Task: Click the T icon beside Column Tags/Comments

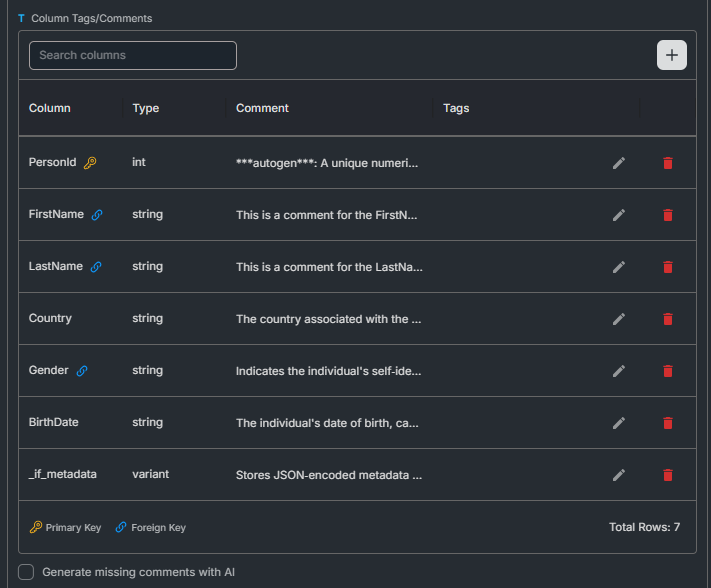Action: [x=21, y=19]
